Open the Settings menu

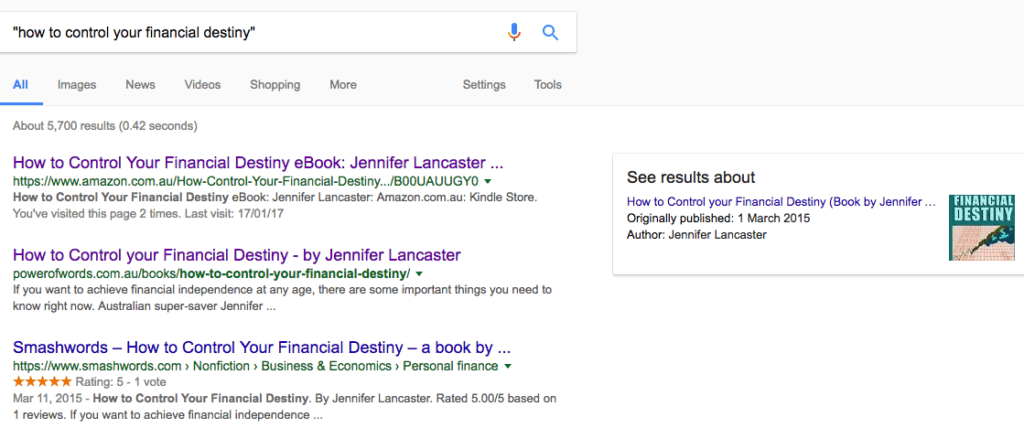tap(484, 85)
